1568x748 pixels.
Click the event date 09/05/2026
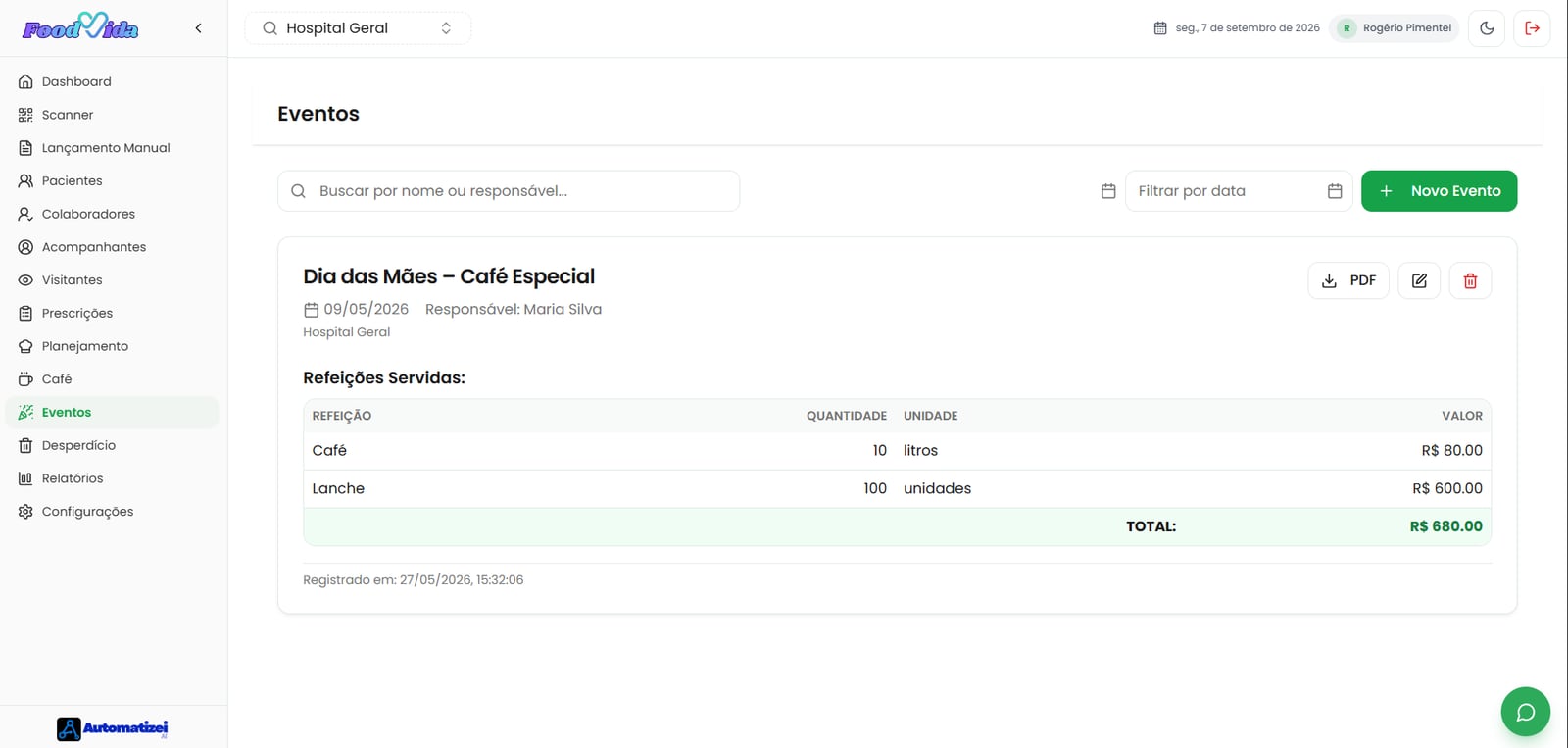[x=366, y=309]
